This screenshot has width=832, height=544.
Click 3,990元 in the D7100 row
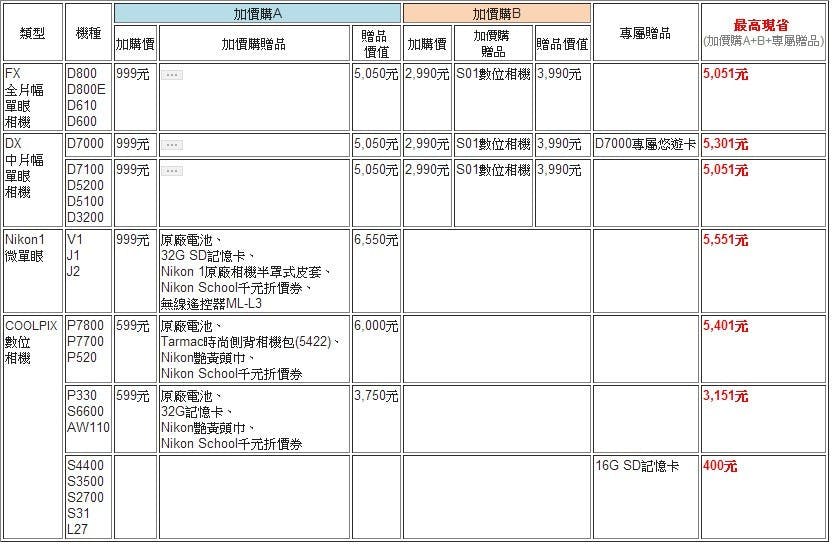click(559, 170)
